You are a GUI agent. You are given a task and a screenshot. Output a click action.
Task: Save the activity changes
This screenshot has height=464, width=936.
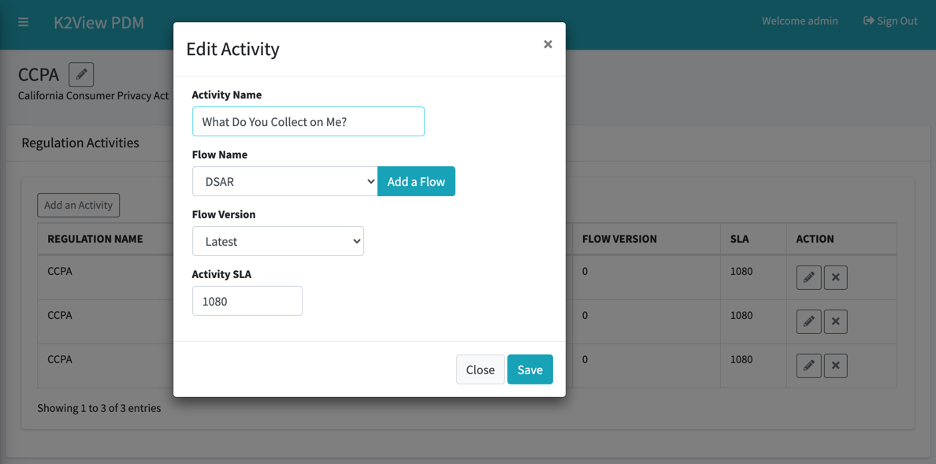tap(529, 369)
